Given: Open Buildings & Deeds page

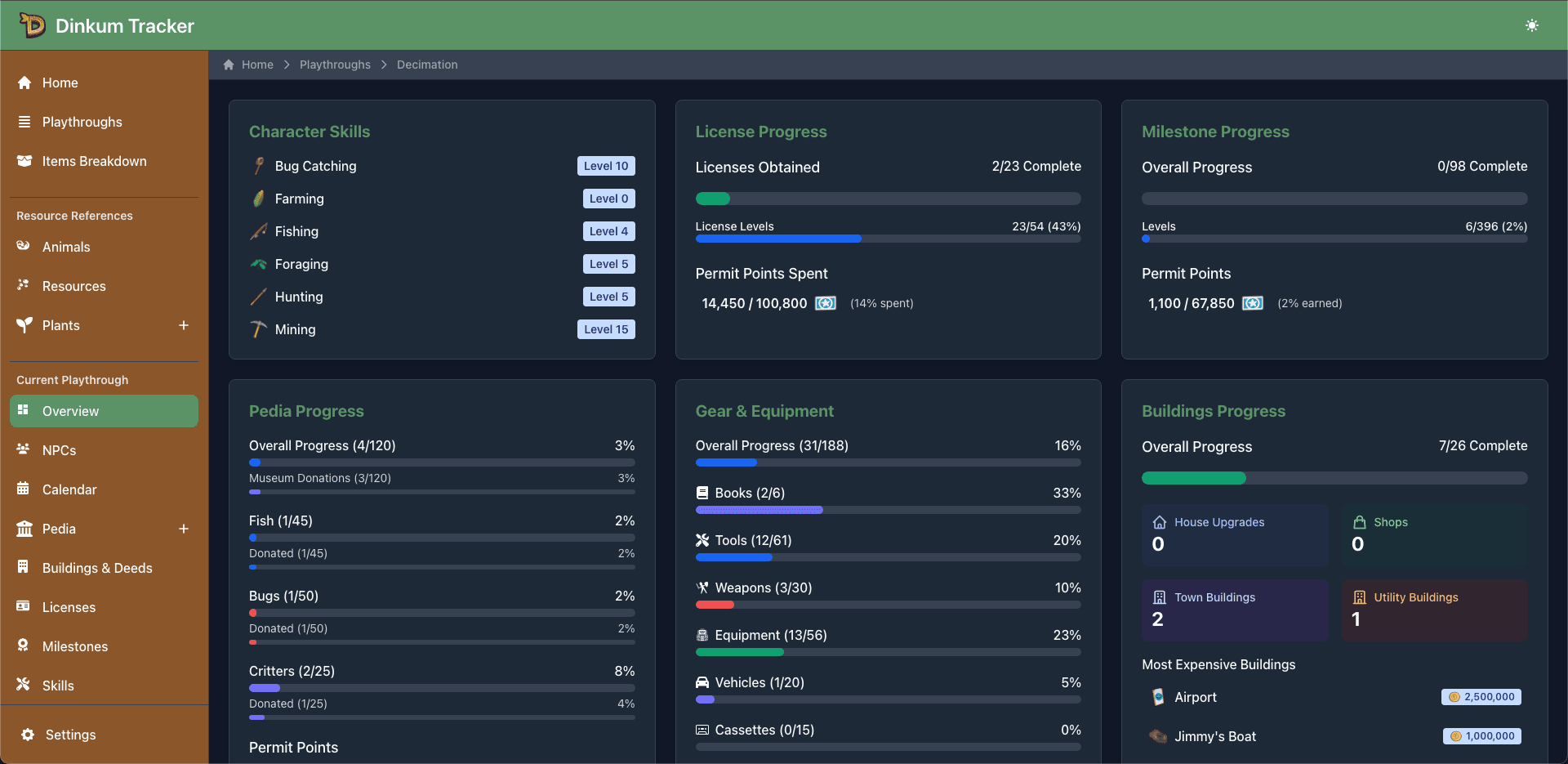Looking at the screenshot, I should click(96, 568).
